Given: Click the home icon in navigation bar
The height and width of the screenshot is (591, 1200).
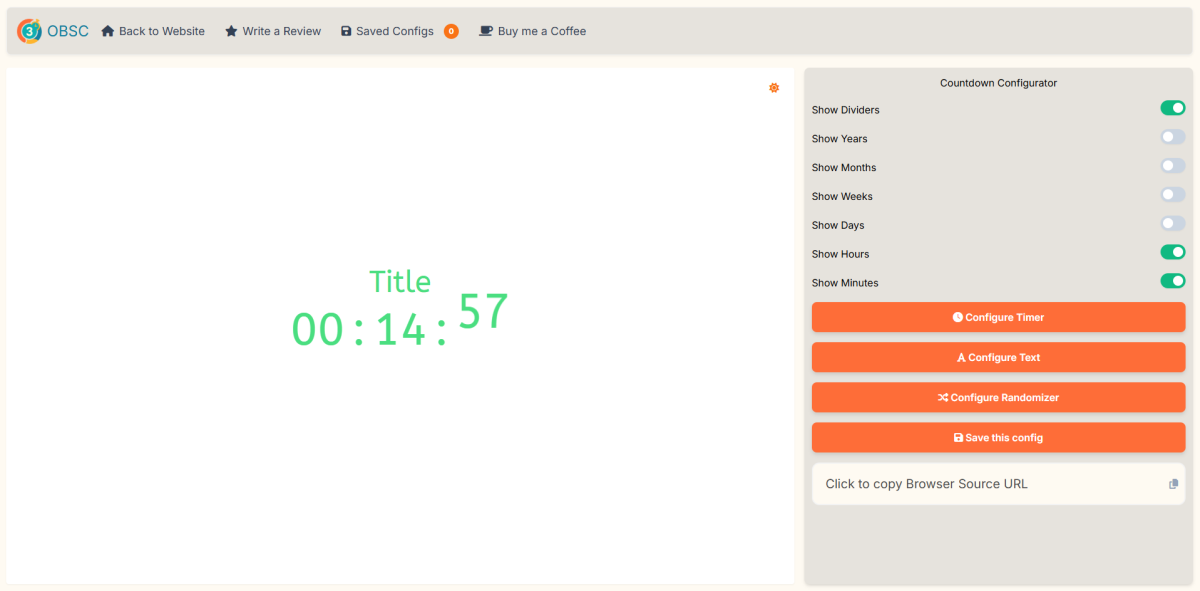Looking at the screenshot, I should [x=108, y=31].
